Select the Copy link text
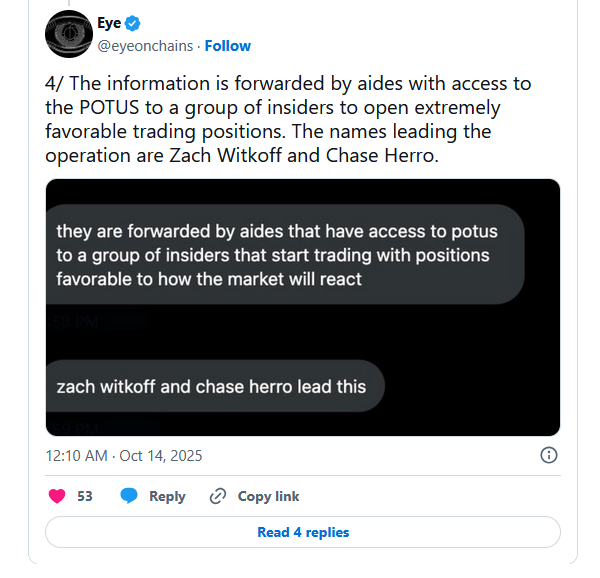Viewport: 600px width, 578px height. [x=268, y=496]
